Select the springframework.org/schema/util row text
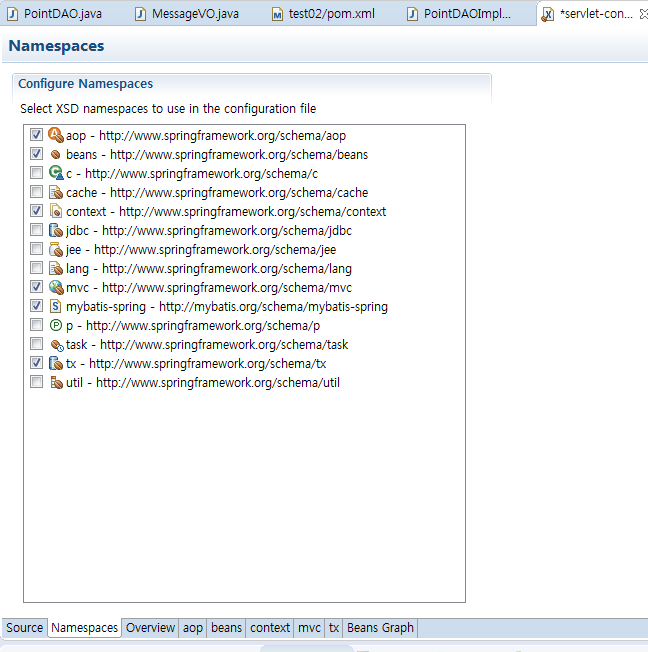Viewport: 648px width, 652px height. click(203, 383)
